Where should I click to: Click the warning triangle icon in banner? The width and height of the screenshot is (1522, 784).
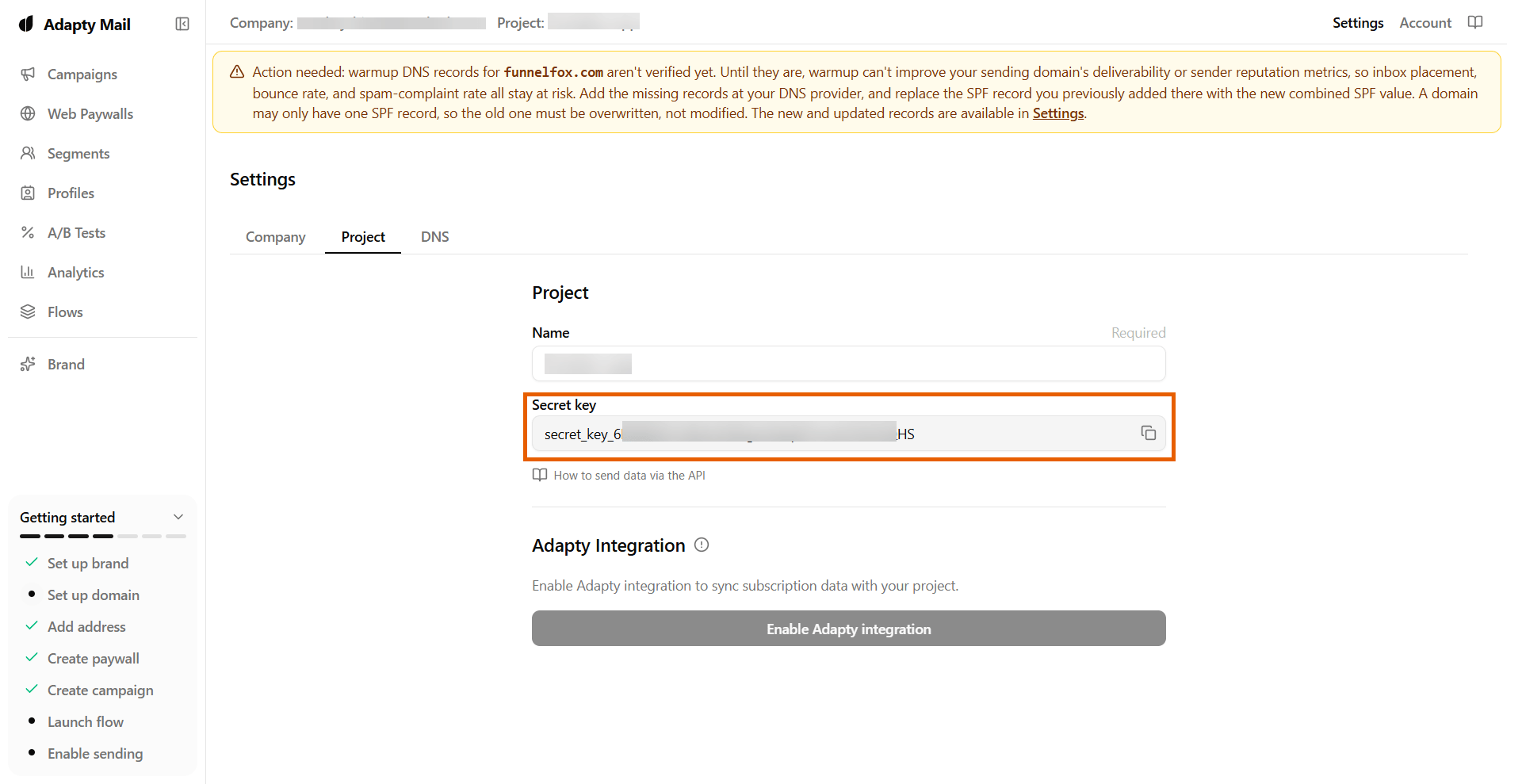tap(237, 72)
